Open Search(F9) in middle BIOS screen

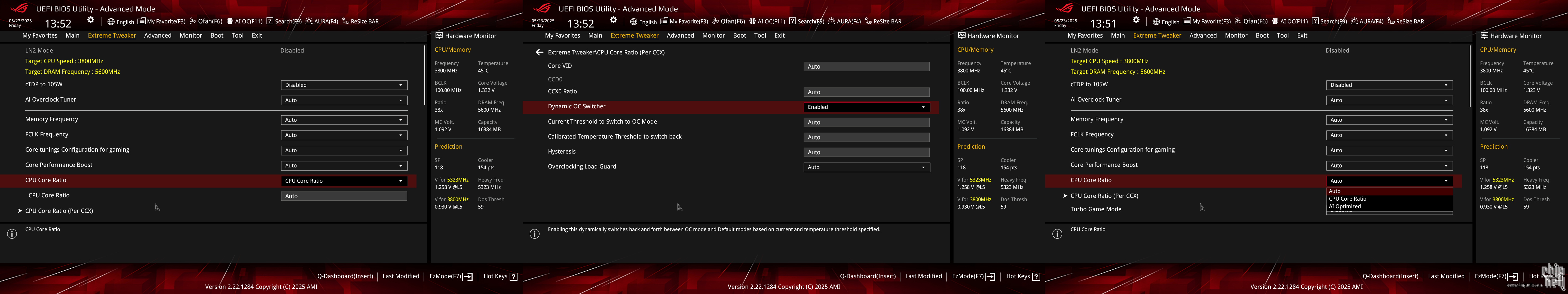(x=807, y=21)
